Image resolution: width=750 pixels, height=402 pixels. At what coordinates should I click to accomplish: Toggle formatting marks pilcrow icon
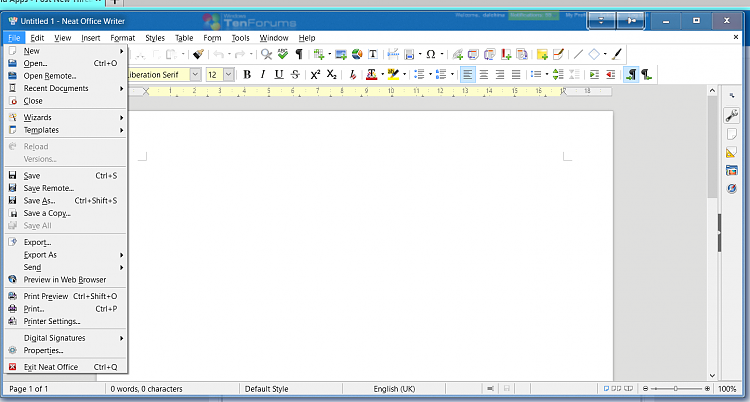[299, 54]
